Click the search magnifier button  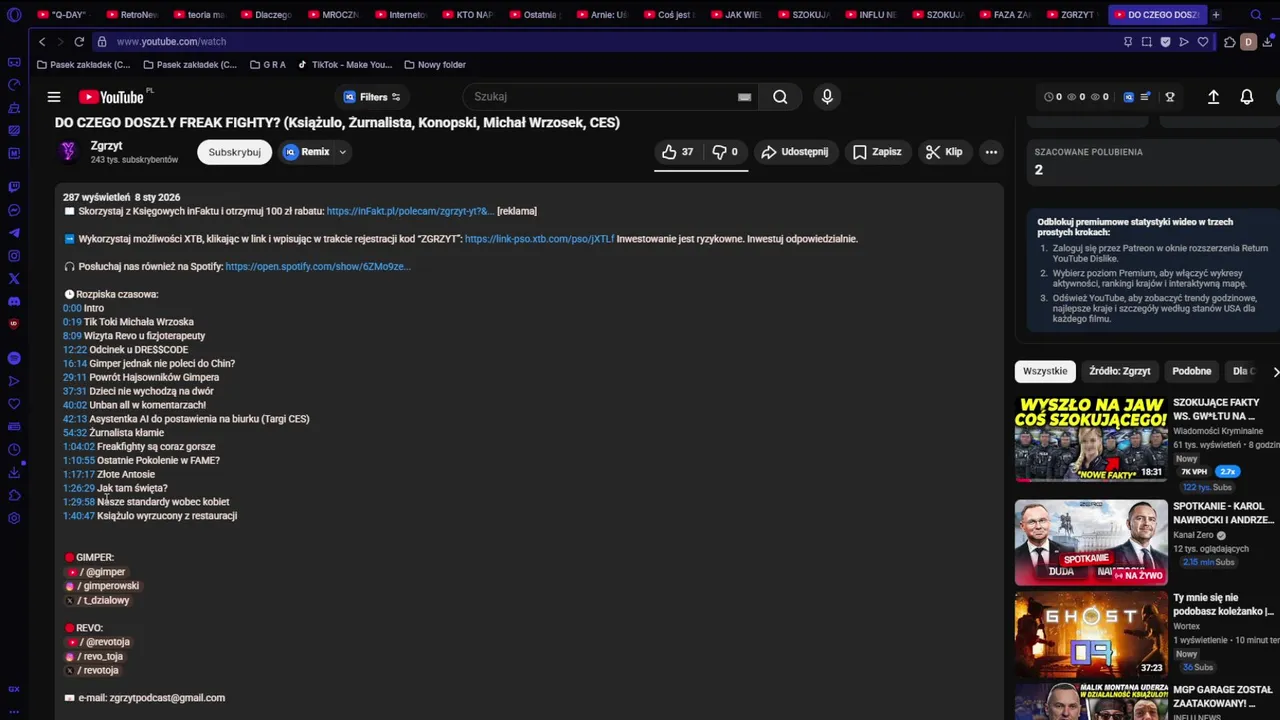(780, 97)
